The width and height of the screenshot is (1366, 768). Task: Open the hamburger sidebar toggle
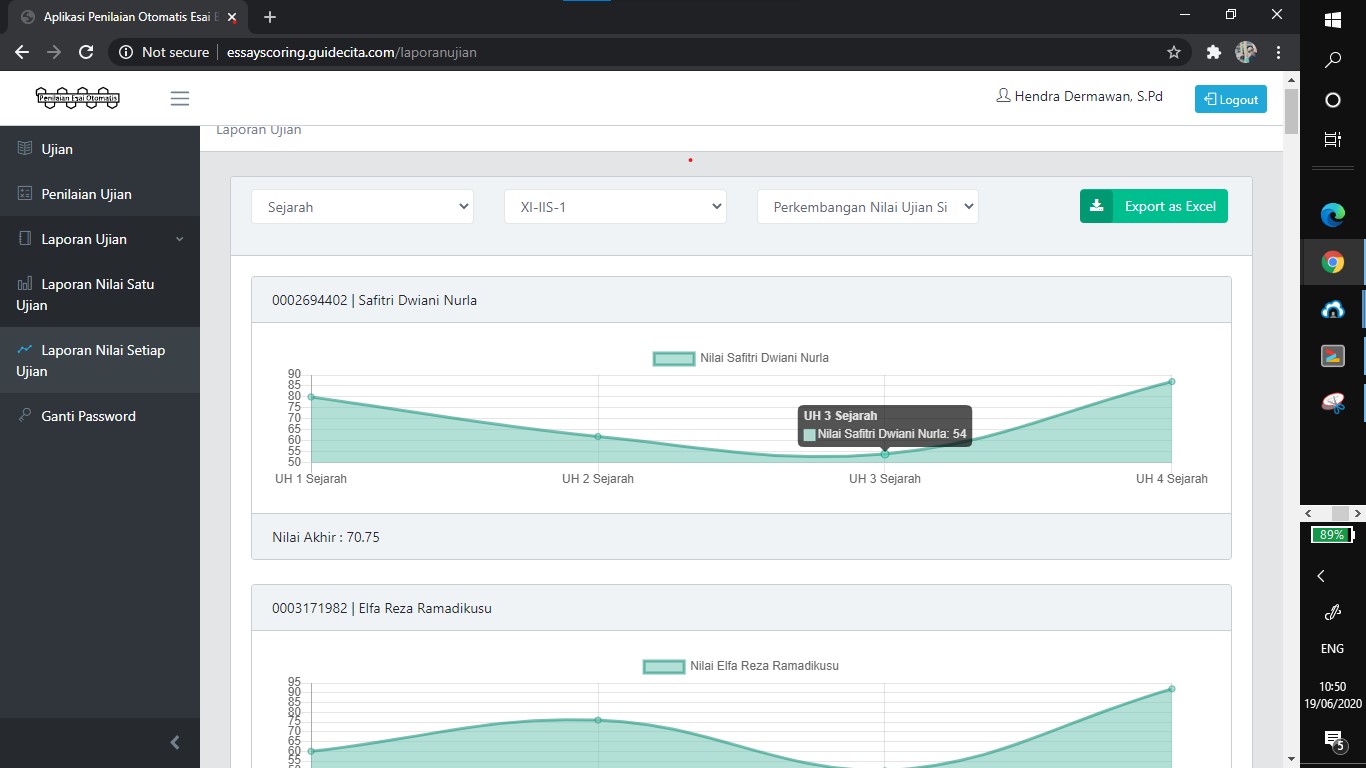[180, 99]
